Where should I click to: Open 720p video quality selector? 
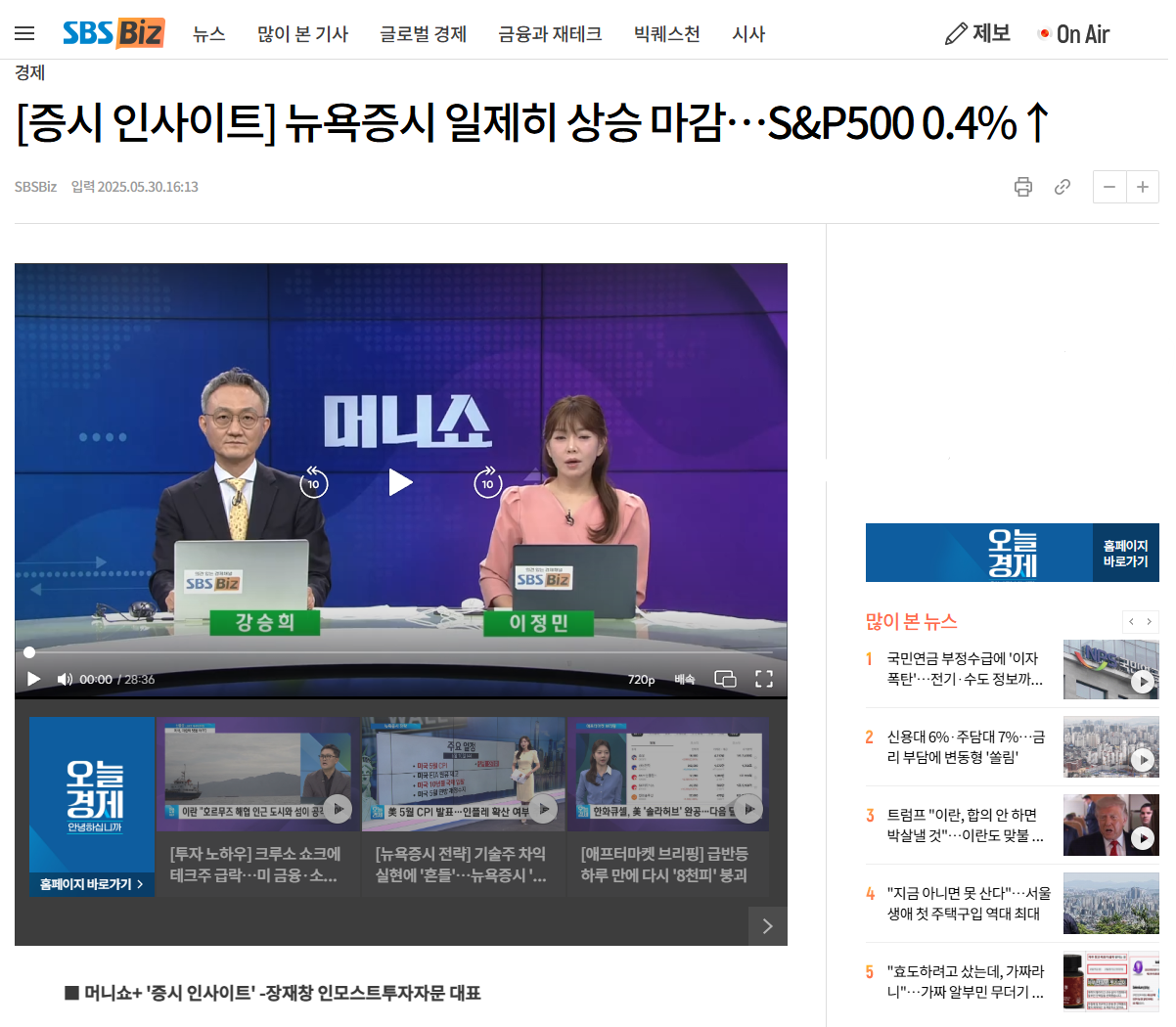pos(642,679)
